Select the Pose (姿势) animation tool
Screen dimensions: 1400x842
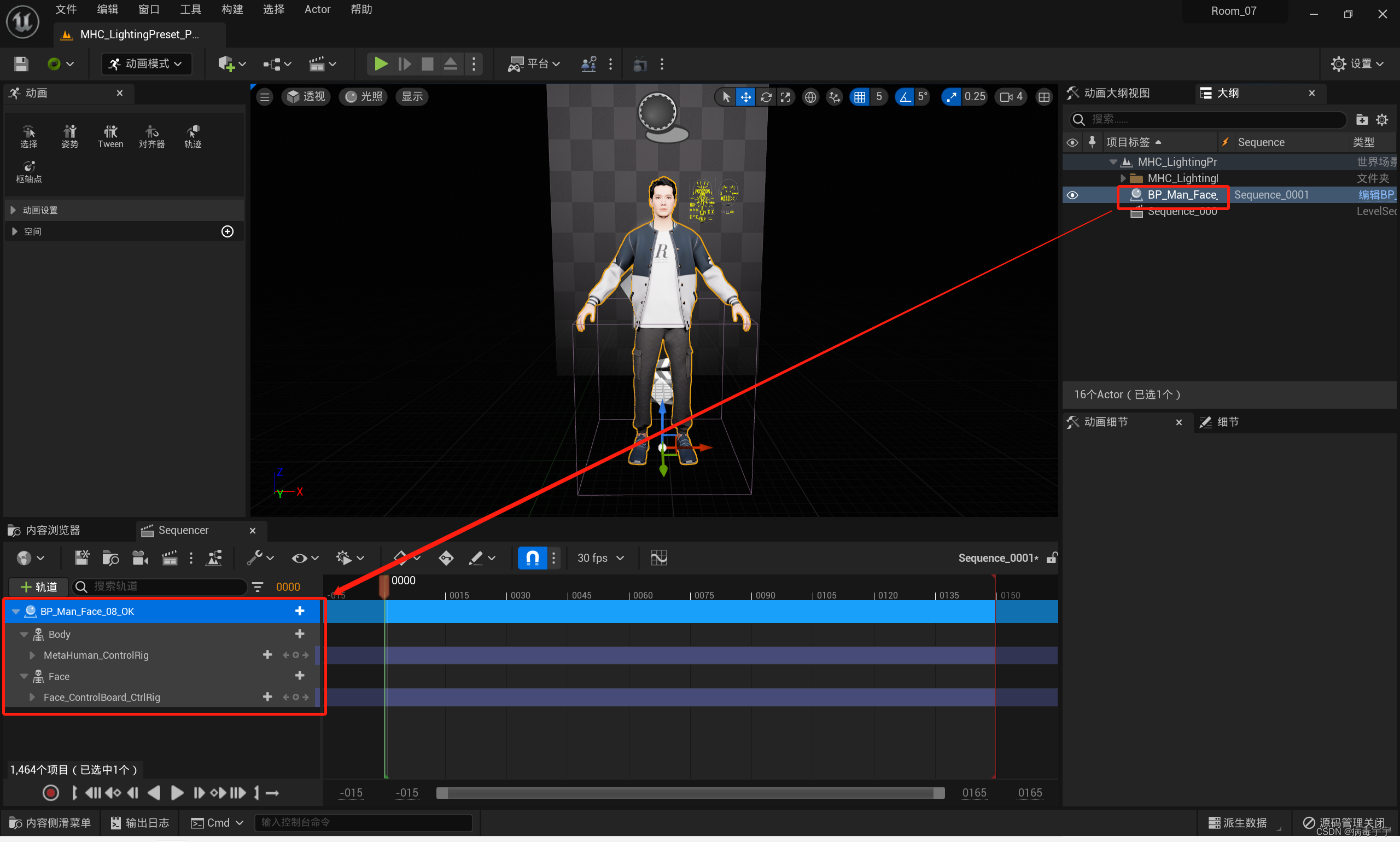[x=70, y=136]
